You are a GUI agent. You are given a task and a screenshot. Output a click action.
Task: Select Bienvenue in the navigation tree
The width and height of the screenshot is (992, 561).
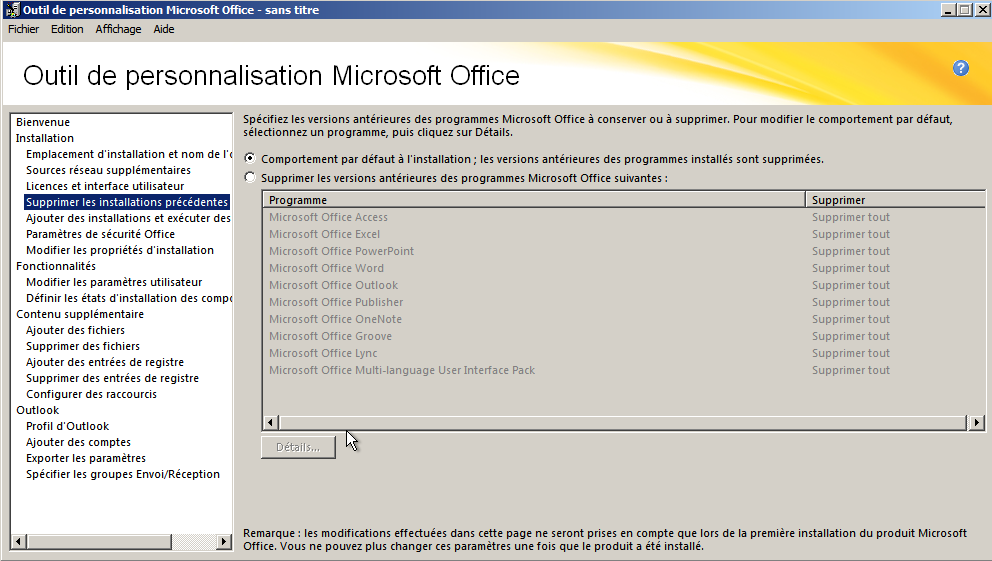(43, 122)
